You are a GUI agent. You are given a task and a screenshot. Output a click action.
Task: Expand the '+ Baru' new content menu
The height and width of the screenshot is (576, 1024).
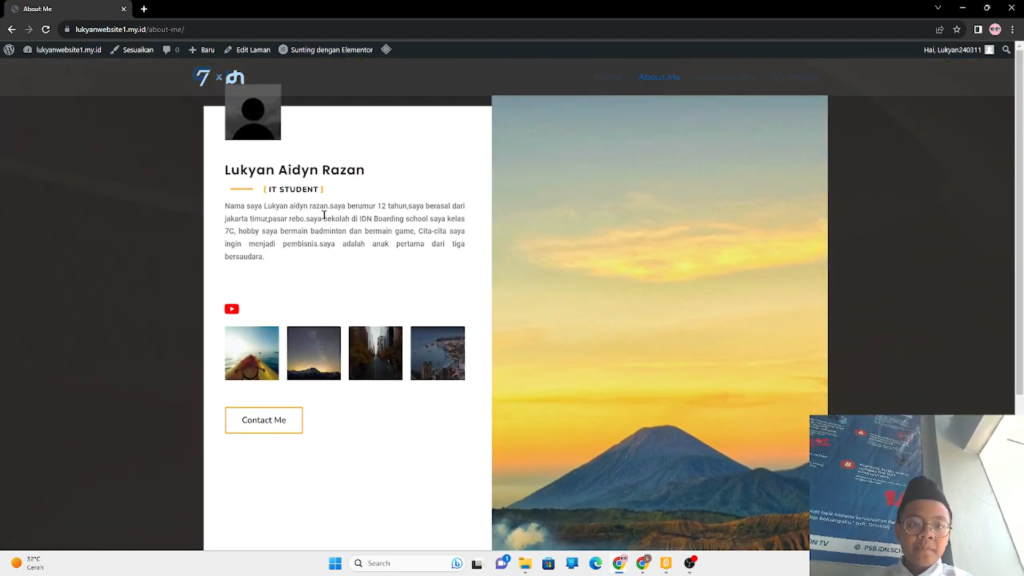(201, 49)
